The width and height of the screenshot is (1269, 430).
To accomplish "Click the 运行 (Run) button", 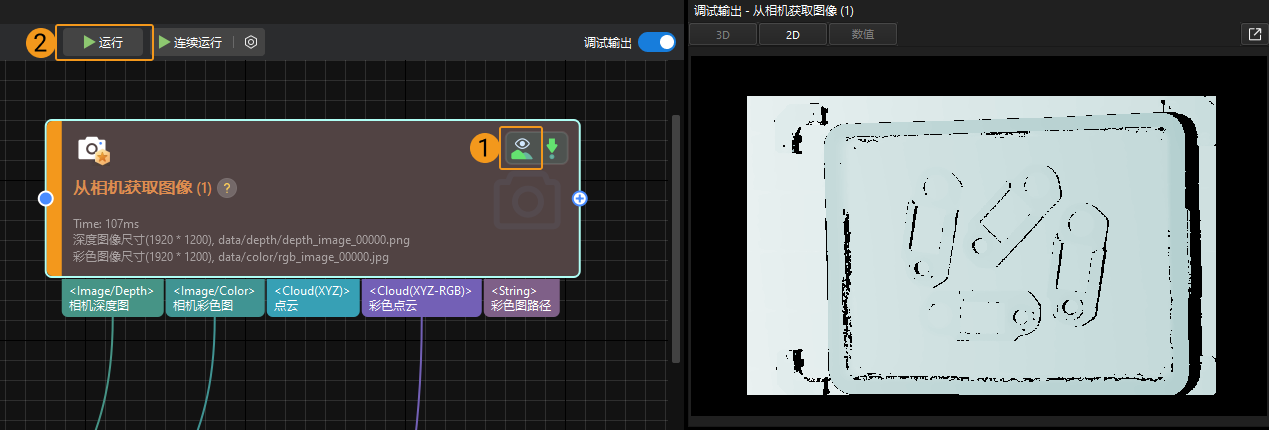I will (x=103, y=43).
